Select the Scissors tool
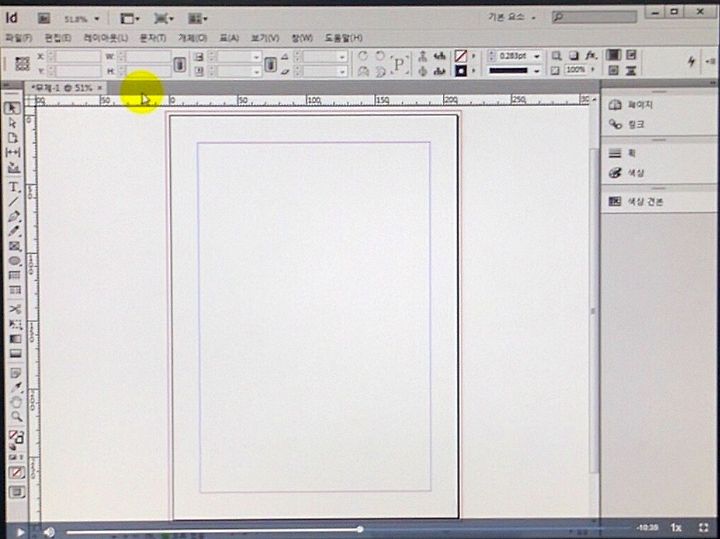Image resolution: width=720 pixels, height=539 pixels. point(15,309)
